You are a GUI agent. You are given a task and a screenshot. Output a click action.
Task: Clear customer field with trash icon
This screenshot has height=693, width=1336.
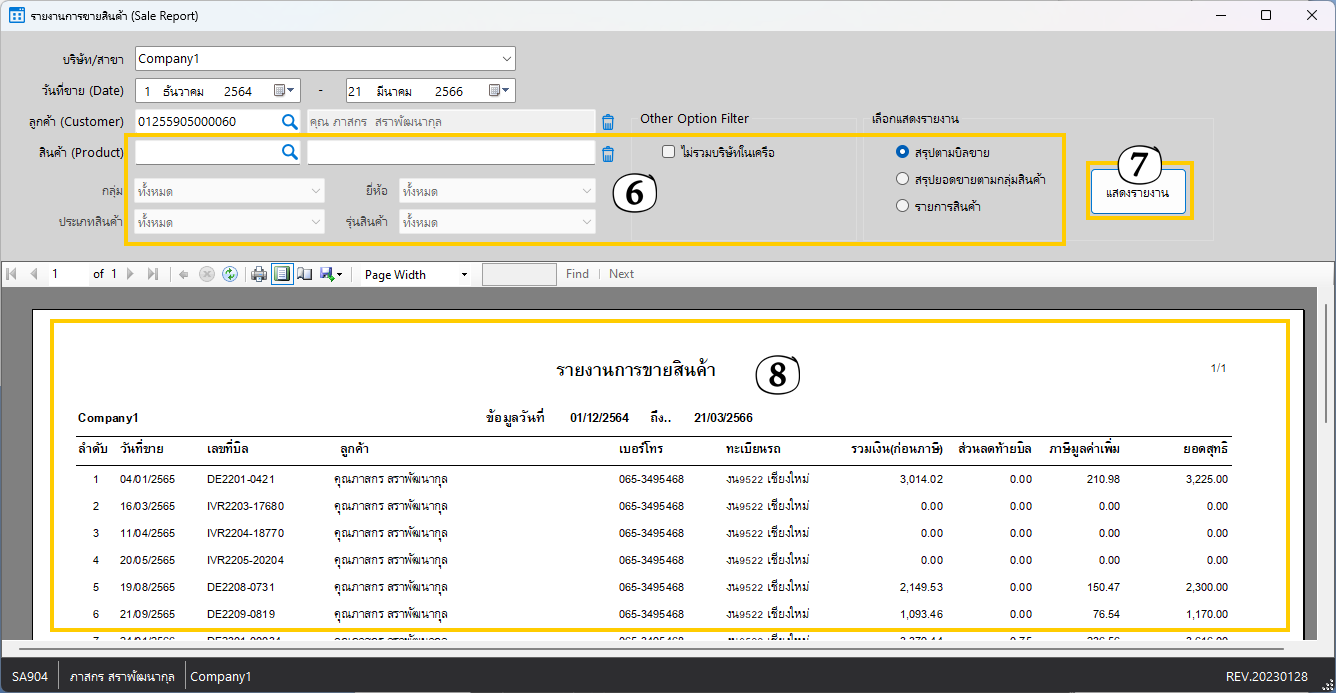pyautogui.click(x=607, y=122)
